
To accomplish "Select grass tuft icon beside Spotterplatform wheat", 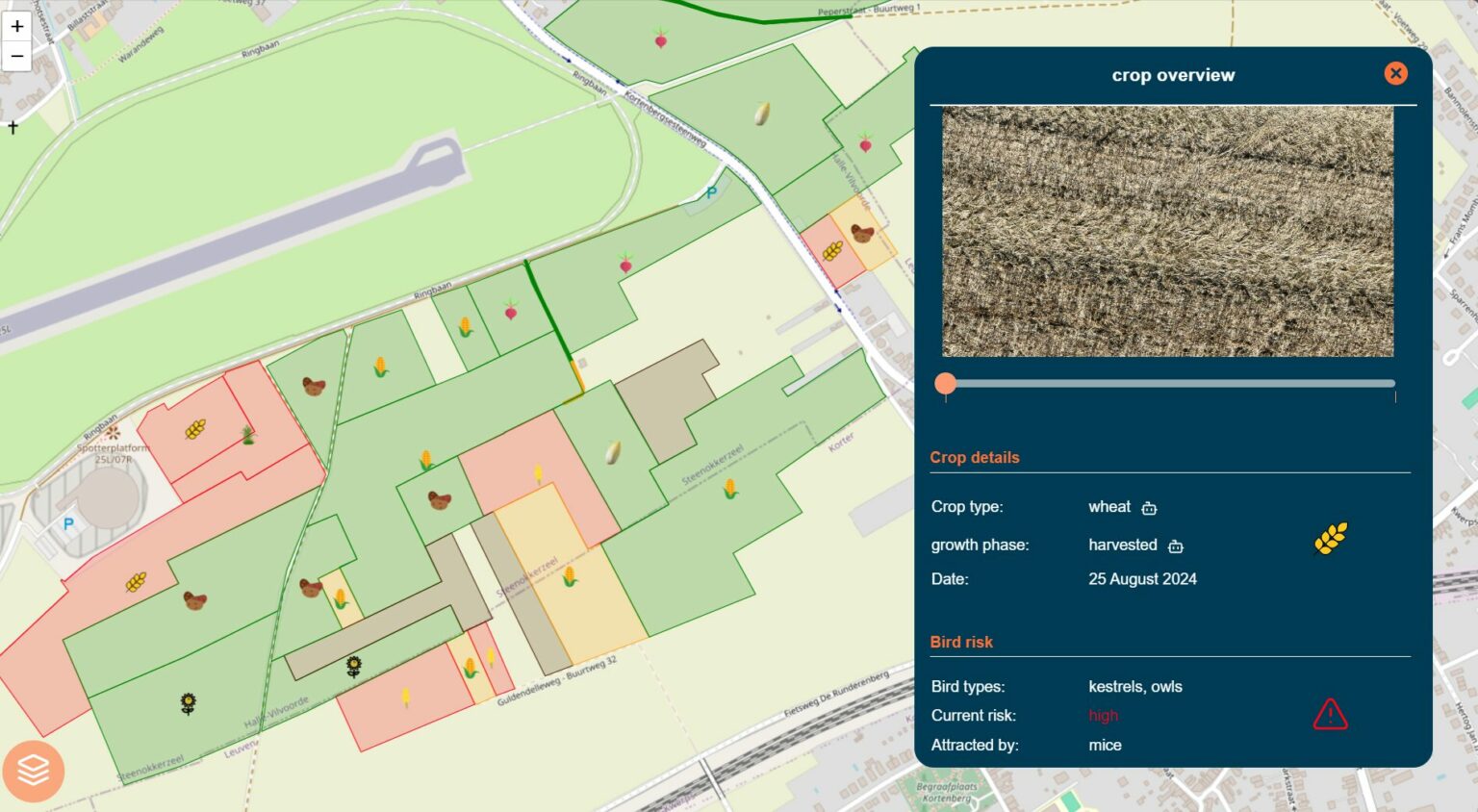I will pyautogui.click(x=248, y=435).
